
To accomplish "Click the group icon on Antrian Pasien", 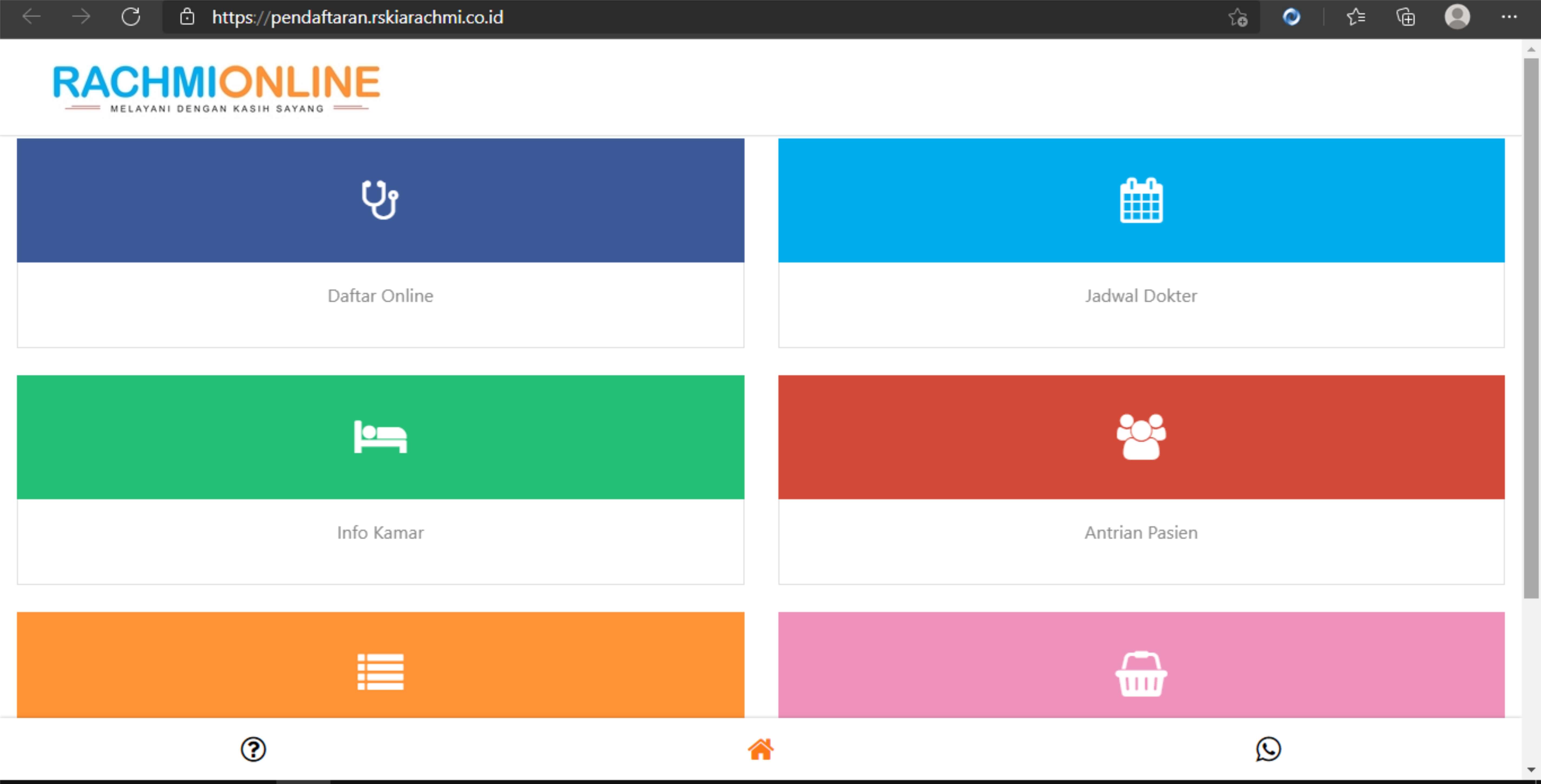I will coord(1141,437).
